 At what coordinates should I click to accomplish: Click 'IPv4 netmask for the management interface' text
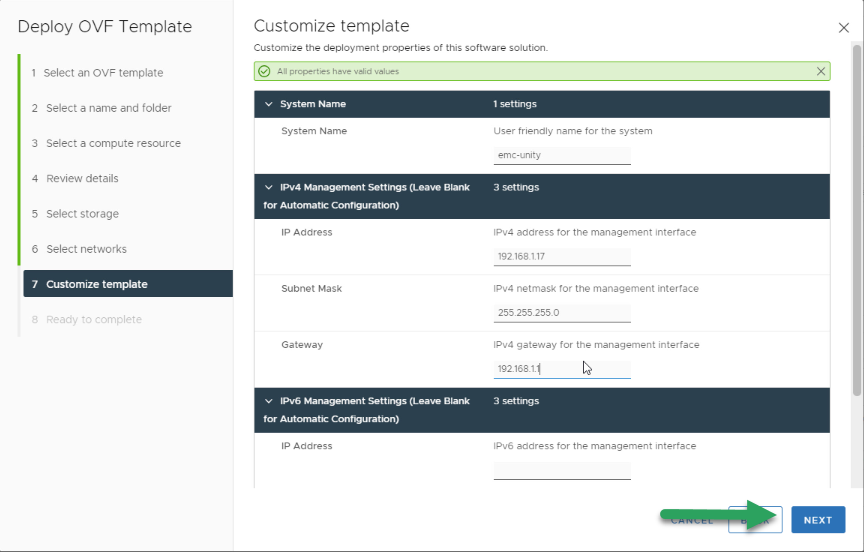point(596,289)
